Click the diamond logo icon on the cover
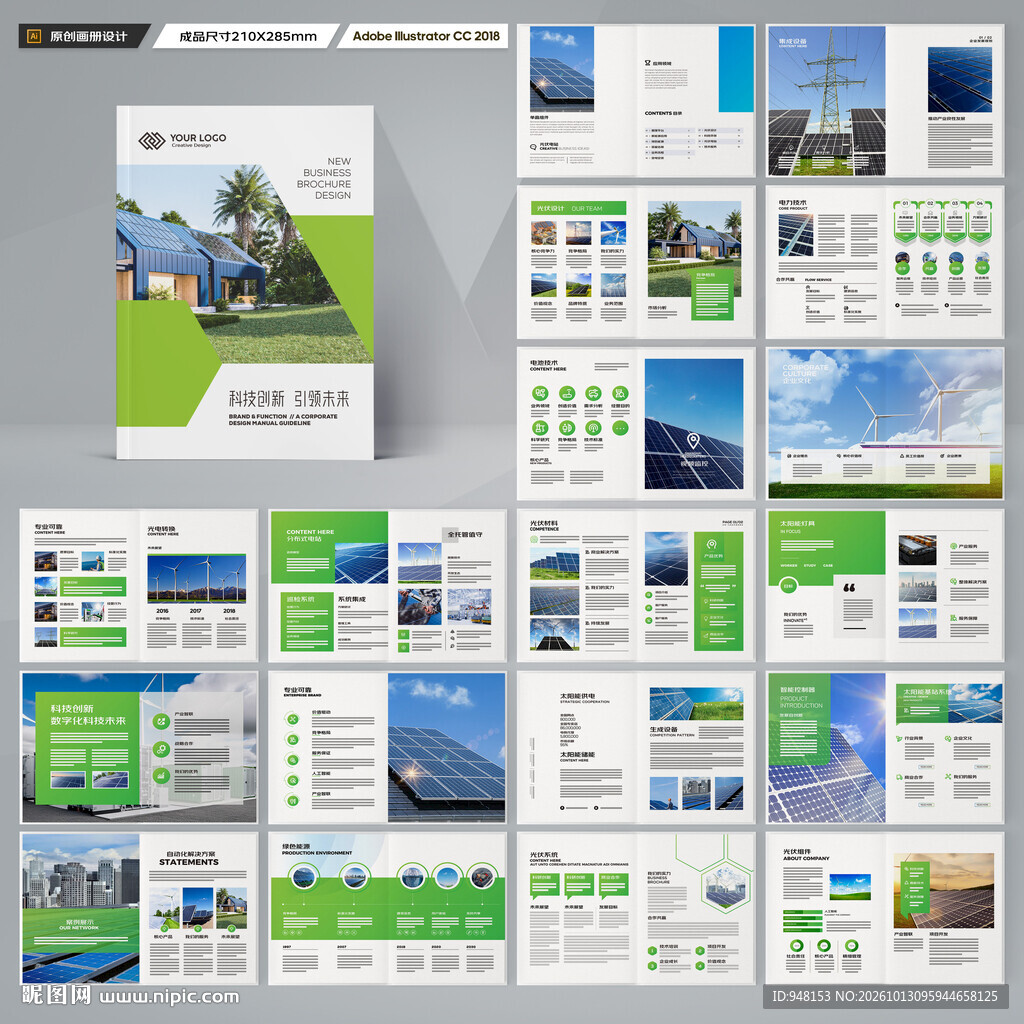Screen dimensions: 1024x1024 [x=152, y=140]
